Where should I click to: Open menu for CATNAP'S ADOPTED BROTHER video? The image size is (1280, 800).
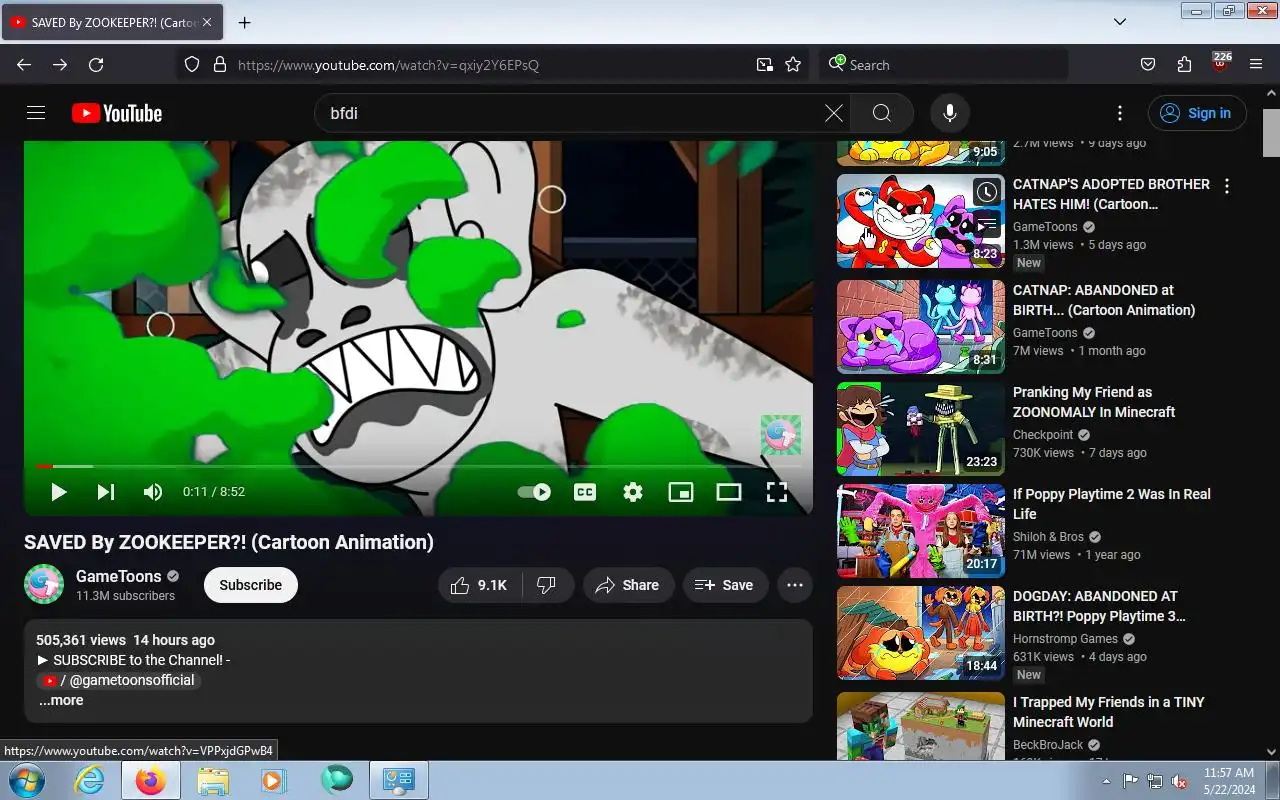[1227, 186]
